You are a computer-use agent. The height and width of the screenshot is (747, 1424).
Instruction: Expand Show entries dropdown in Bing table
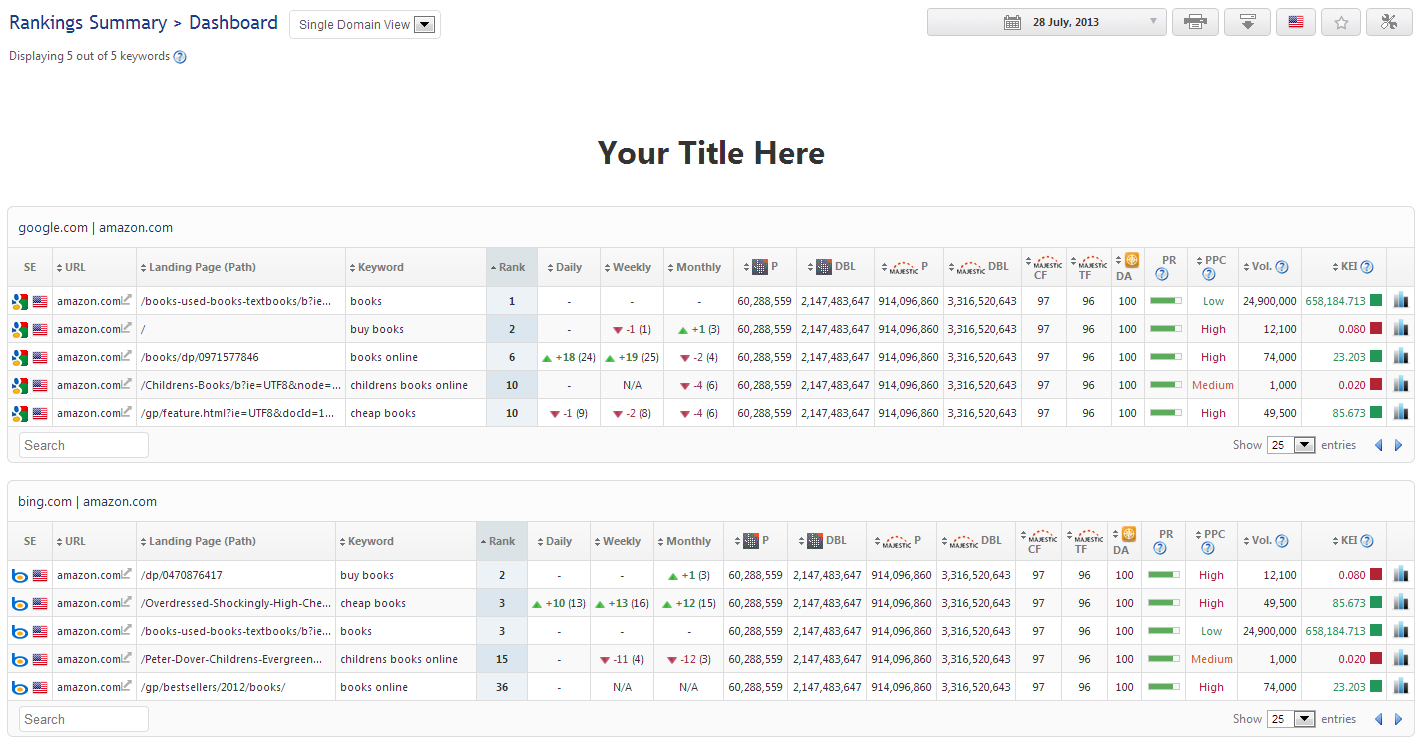click(x=1291, y=719)
